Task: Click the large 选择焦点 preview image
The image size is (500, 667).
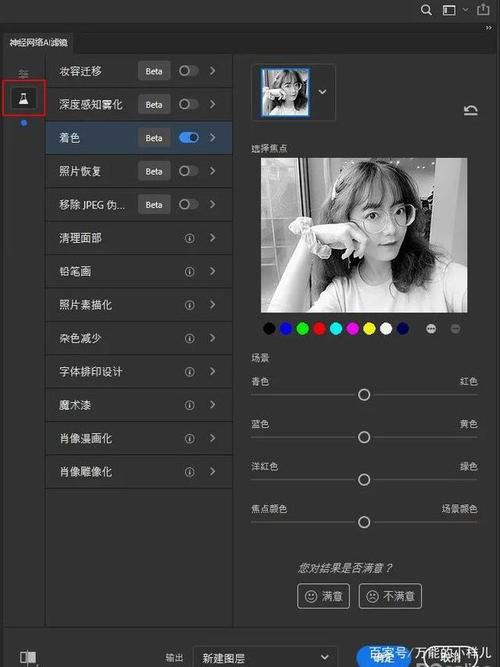Action: (x=364, y=235)
